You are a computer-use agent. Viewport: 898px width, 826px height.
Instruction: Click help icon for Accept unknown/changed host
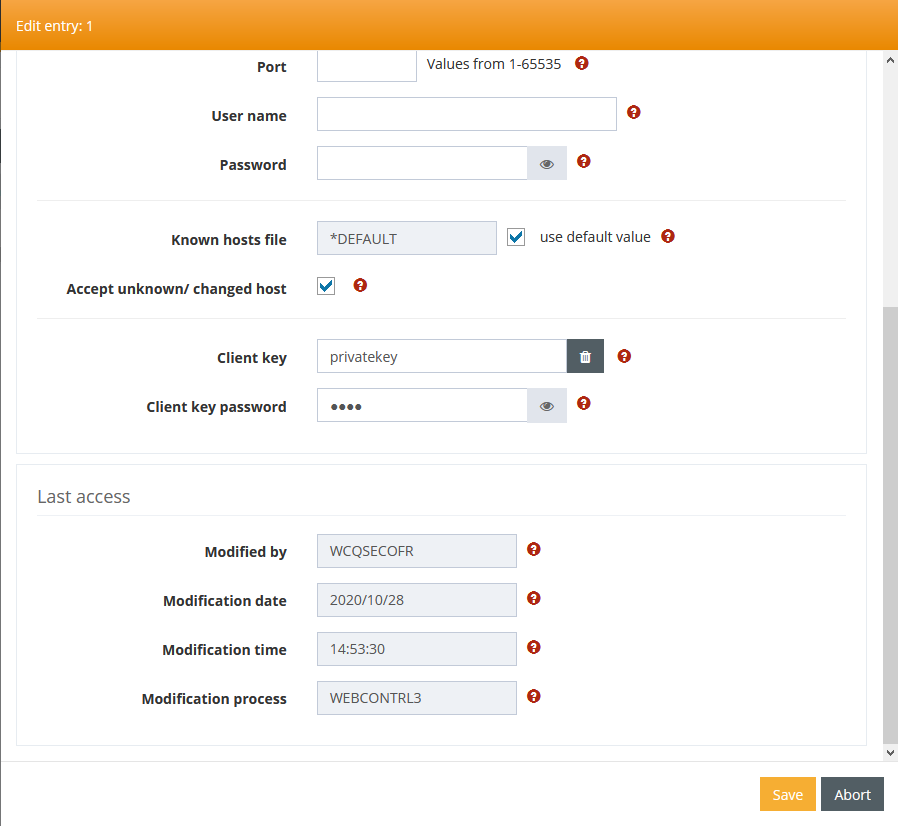360,286
